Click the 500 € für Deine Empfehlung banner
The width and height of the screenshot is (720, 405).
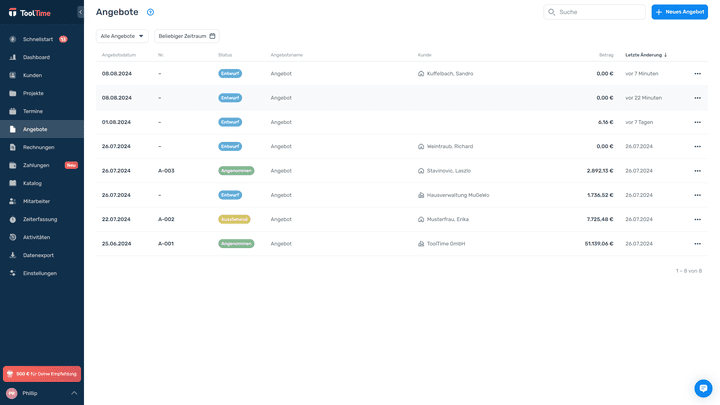tap(42, 373)
